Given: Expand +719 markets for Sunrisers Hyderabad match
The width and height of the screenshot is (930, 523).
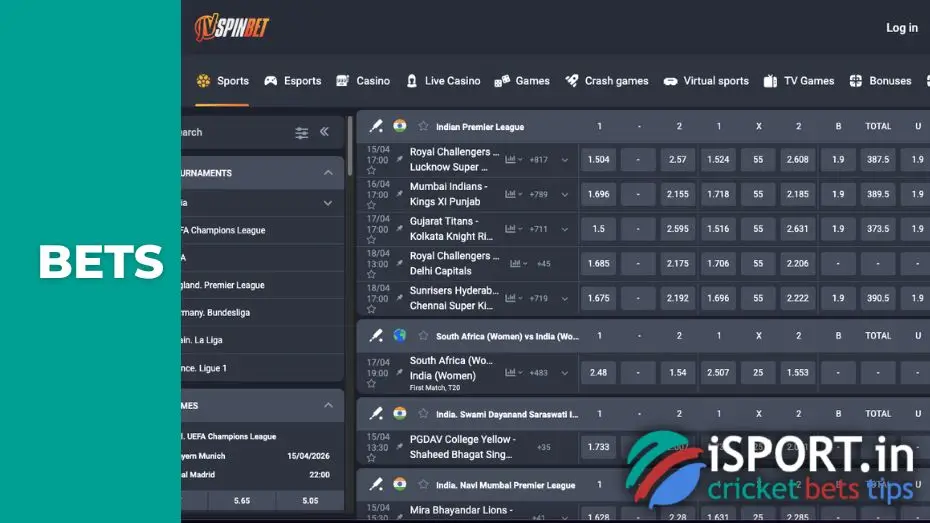Looking at the screenshot, I should pos(565,298).
